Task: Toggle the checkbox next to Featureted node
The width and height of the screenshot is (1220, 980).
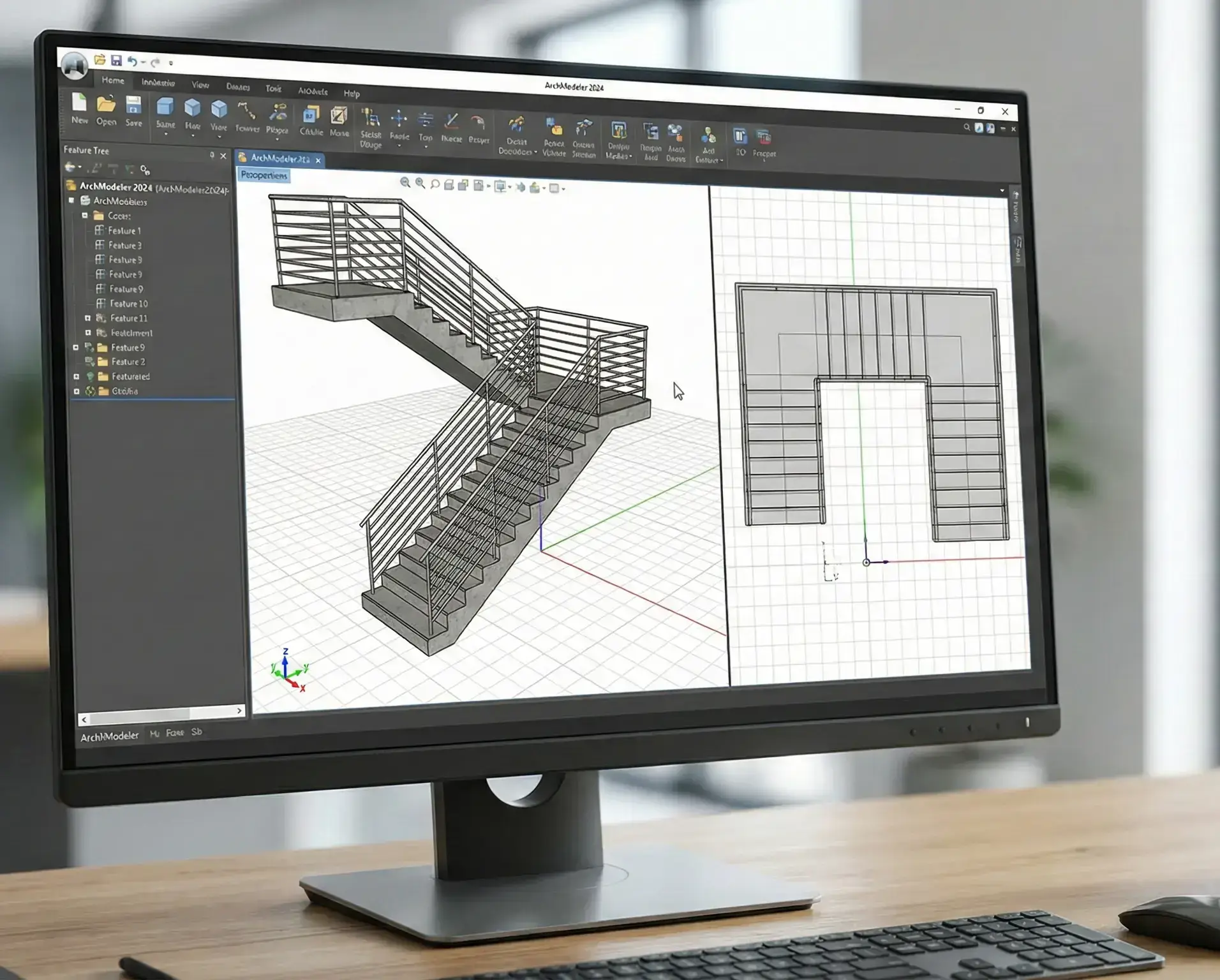Action: click(77, 376)
